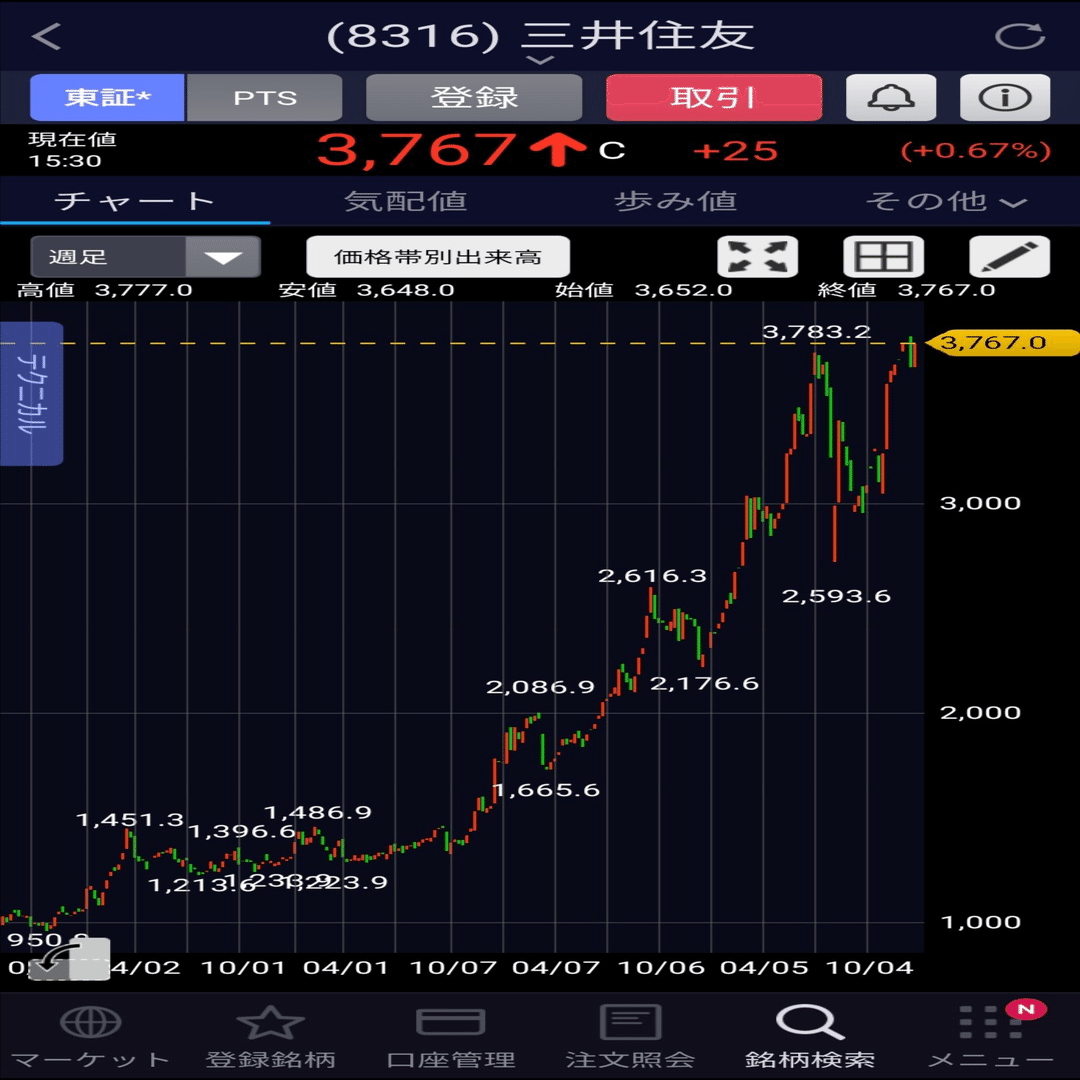Screen dimensions: 1080x1080
Task: Expand stock selector chevron under title
Action: tap(540, 61)
